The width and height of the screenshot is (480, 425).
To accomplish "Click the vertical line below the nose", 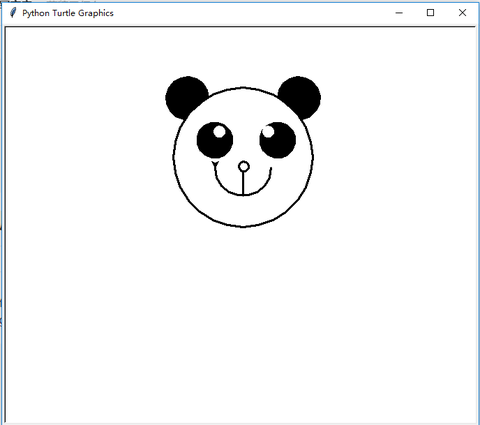I will click(x=243, y=183).
